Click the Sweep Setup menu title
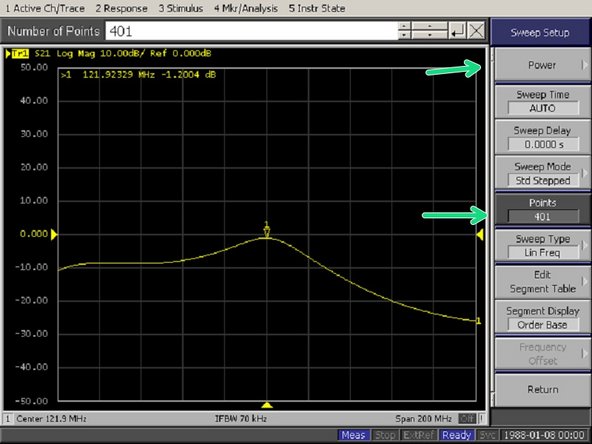The image size is (592, 444). (x=540, y=32)
